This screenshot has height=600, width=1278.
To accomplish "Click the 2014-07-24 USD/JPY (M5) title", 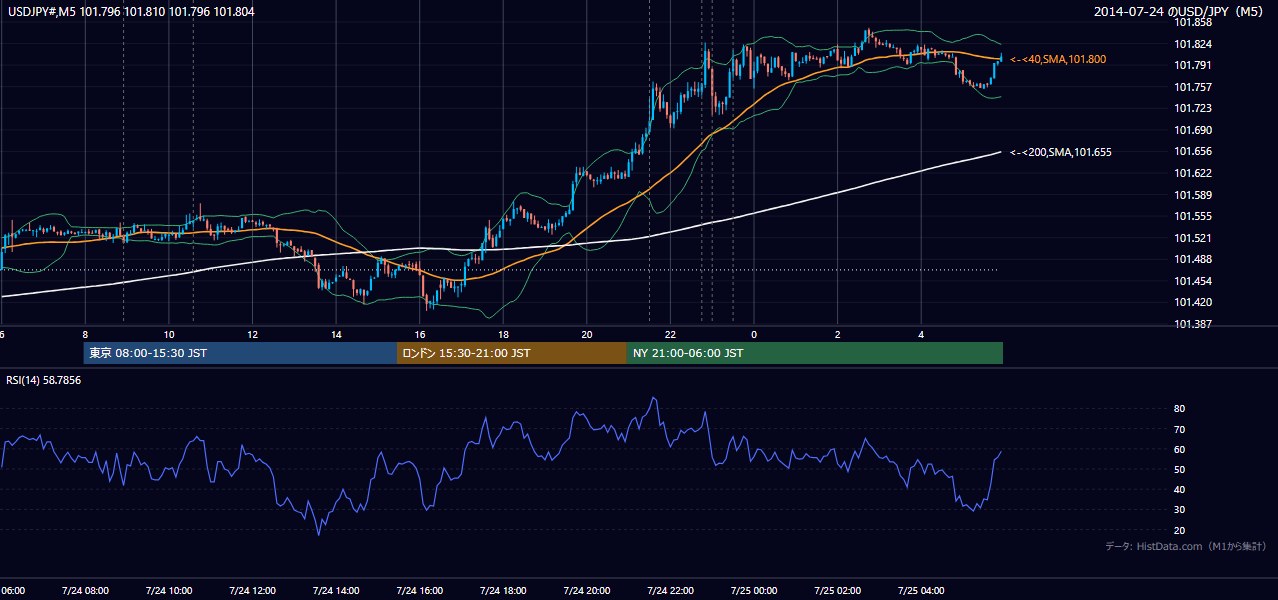I will tap(1180, 12).
